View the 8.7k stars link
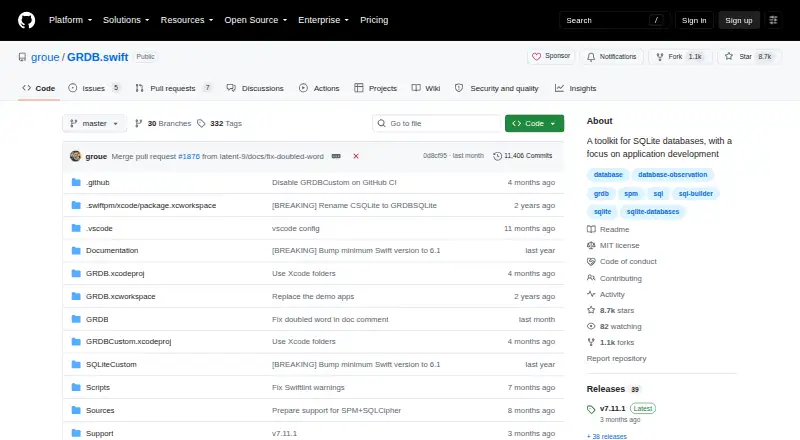The image size is (800, 440). 611,310
